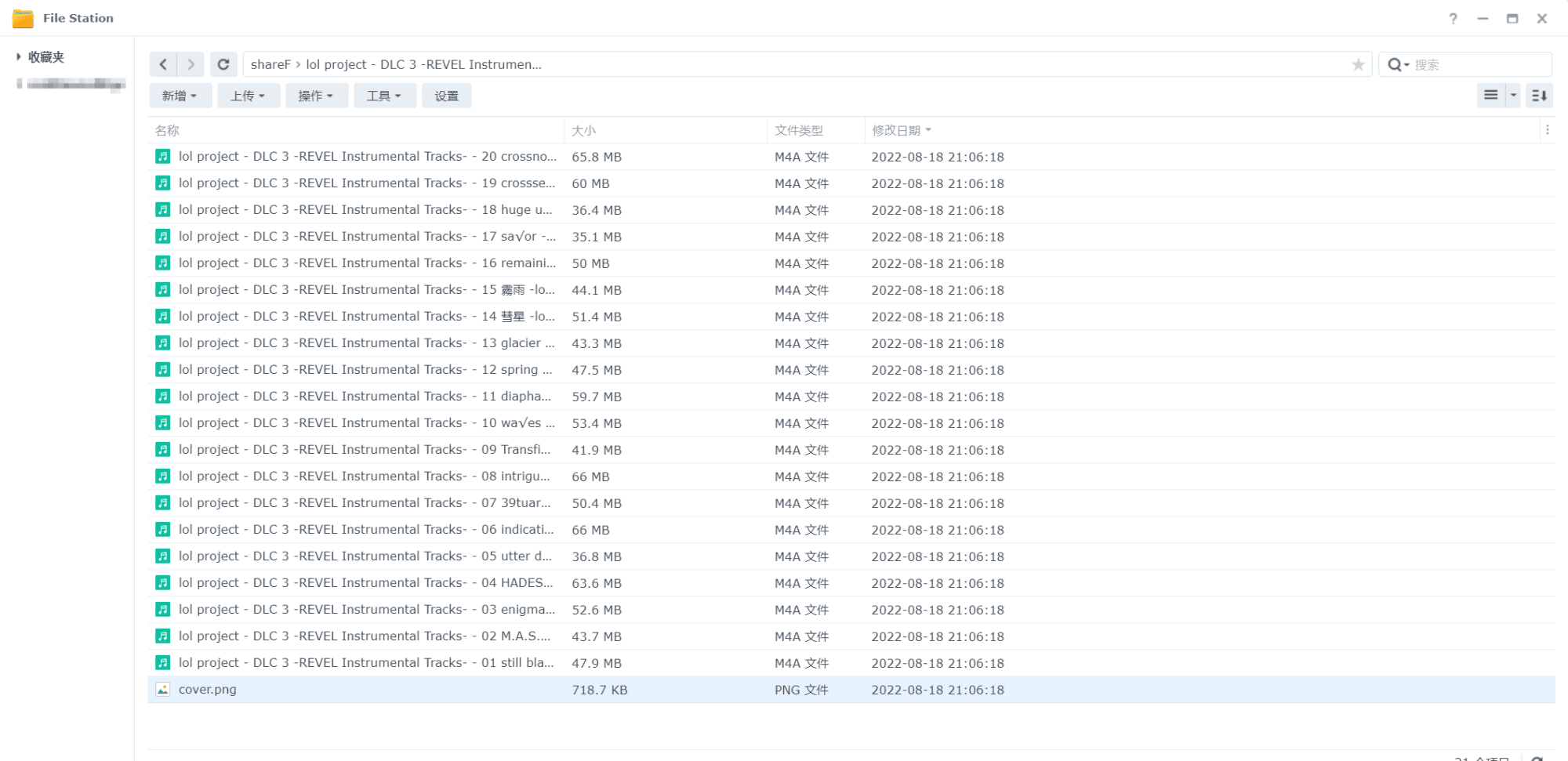Open the 工具 dropdown menu
This screenshot has height=761, width=1568.
point(384,96)
